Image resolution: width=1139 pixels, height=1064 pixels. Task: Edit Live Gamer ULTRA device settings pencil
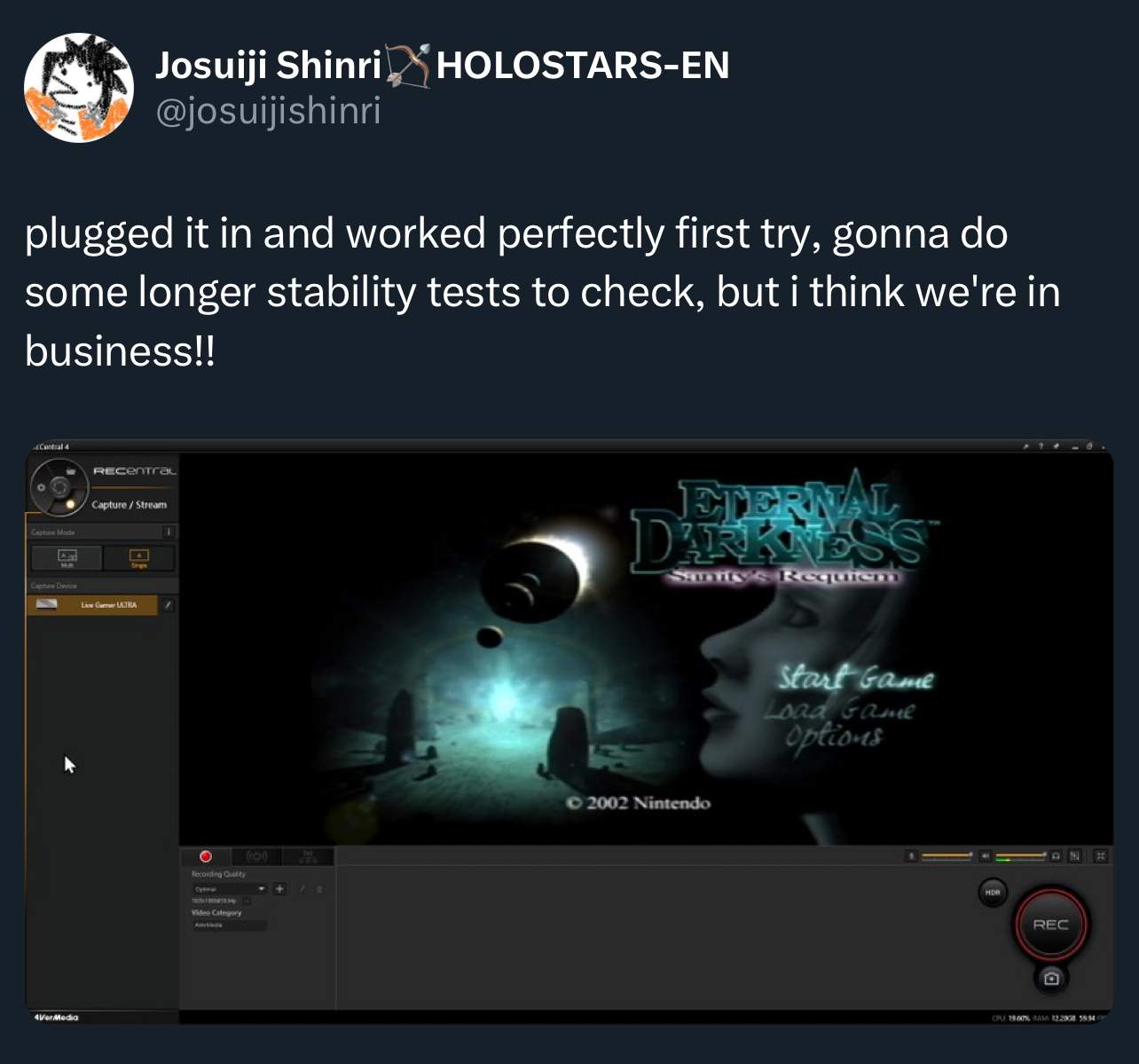(x=169, y=605)
